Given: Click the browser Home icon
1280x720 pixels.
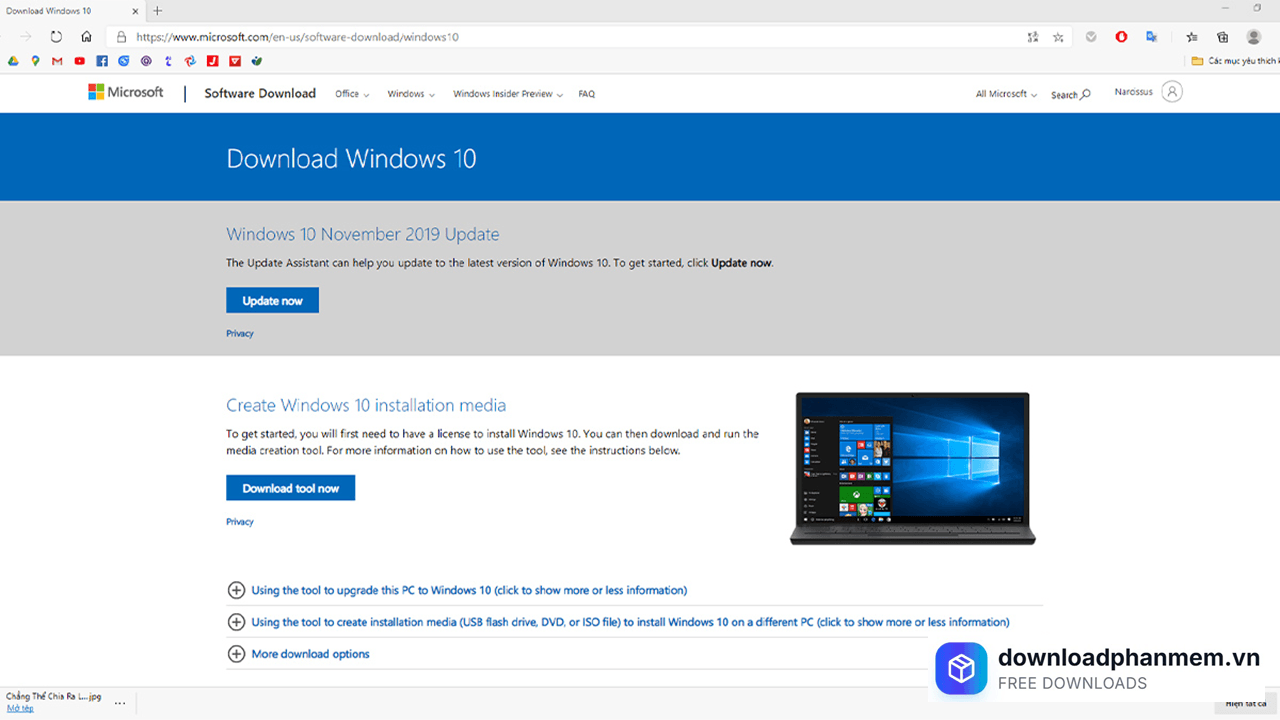Looking at the screenshot, I should [86, 36].
